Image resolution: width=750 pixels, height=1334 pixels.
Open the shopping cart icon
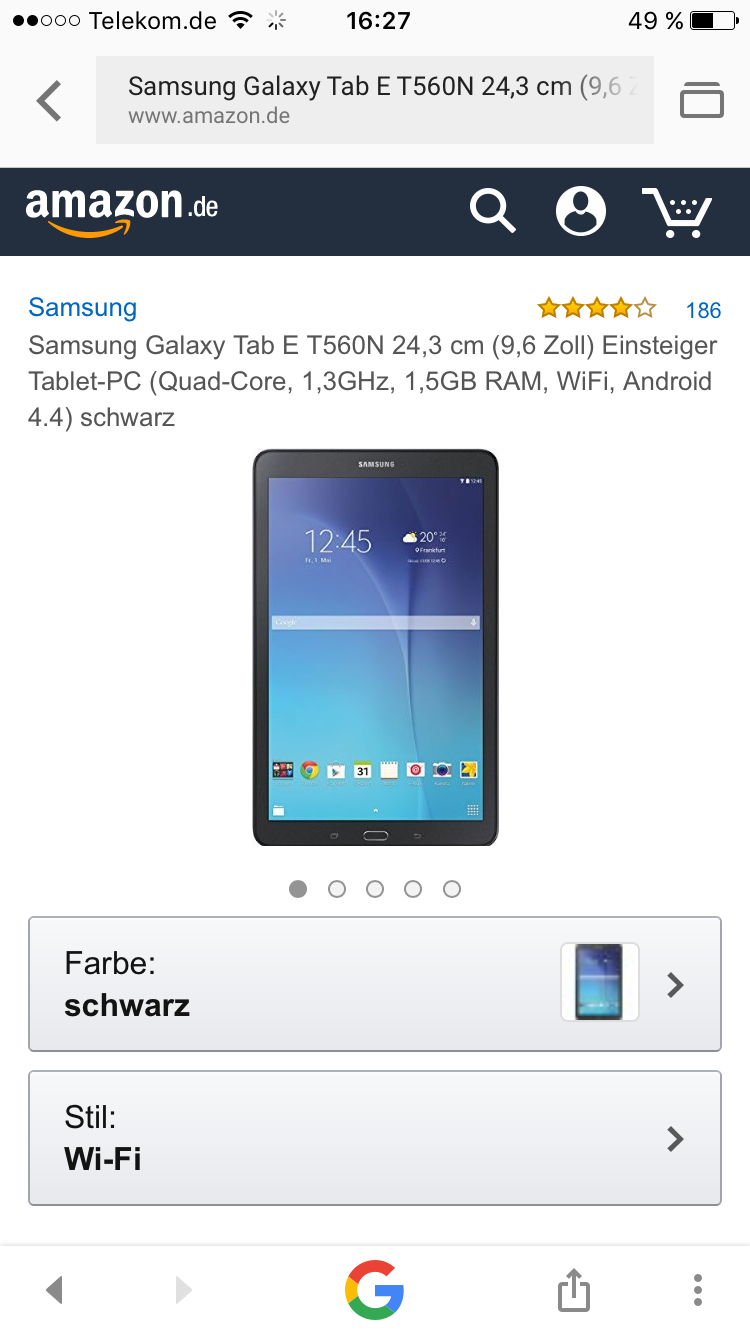(676, 212)
